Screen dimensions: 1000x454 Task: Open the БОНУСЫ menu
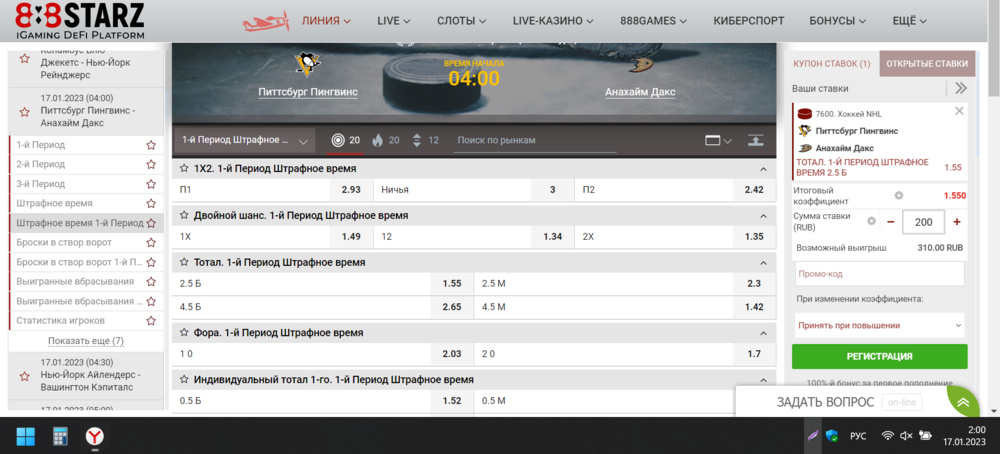(838, 21)
